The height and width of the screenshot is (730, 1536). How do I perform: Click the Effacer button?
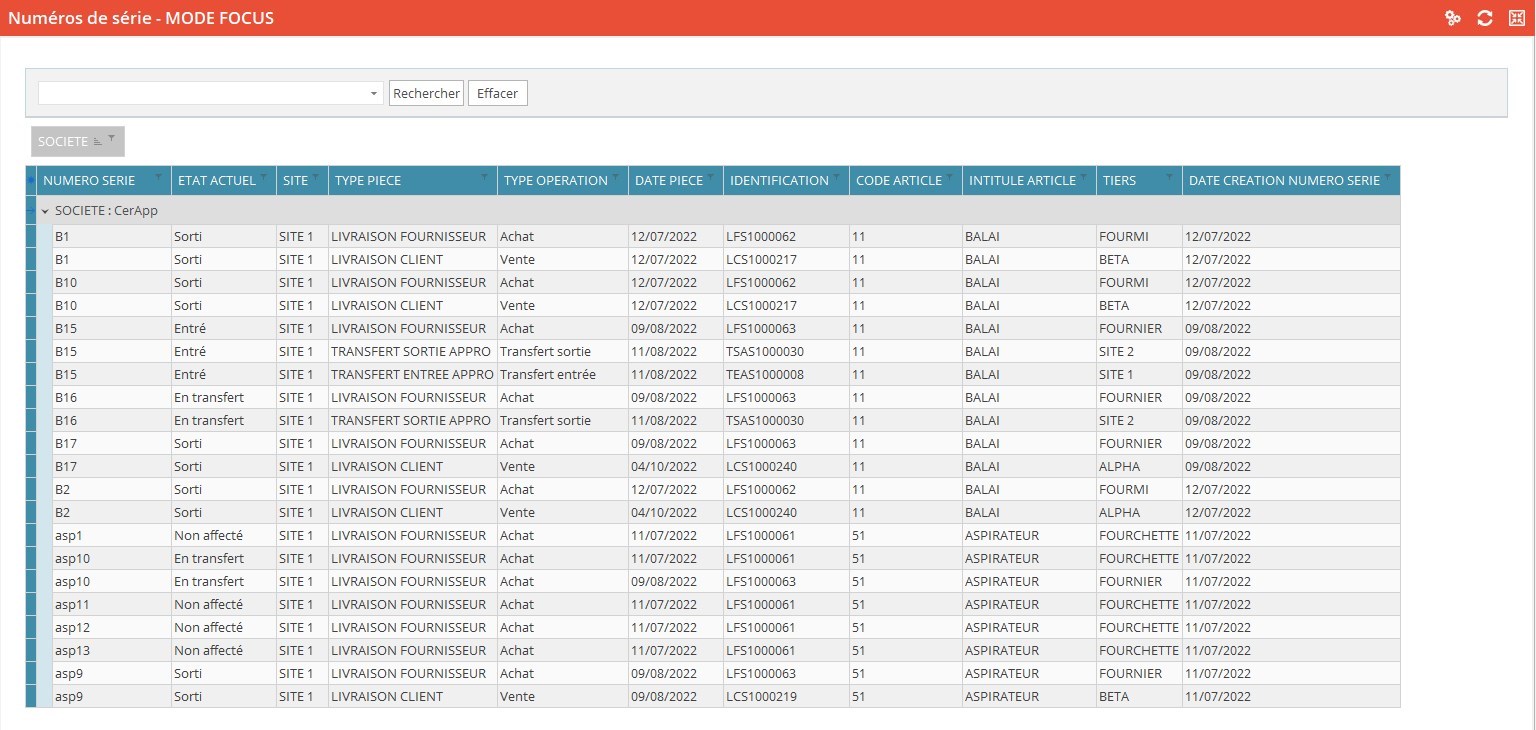click(x=497, y=94)
